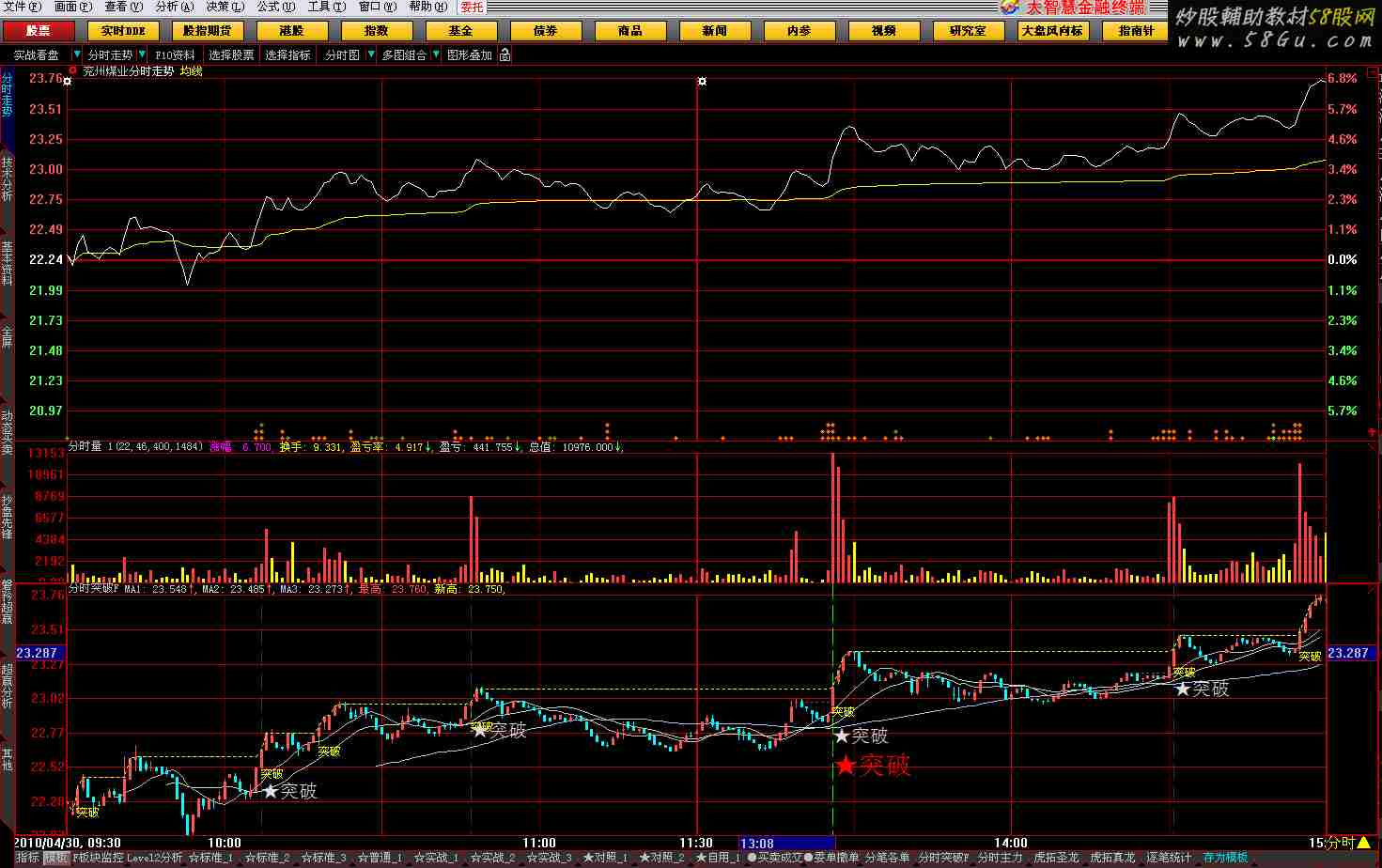
Task: Select the bottom 指标 tab
Action: tap(26, 859)
